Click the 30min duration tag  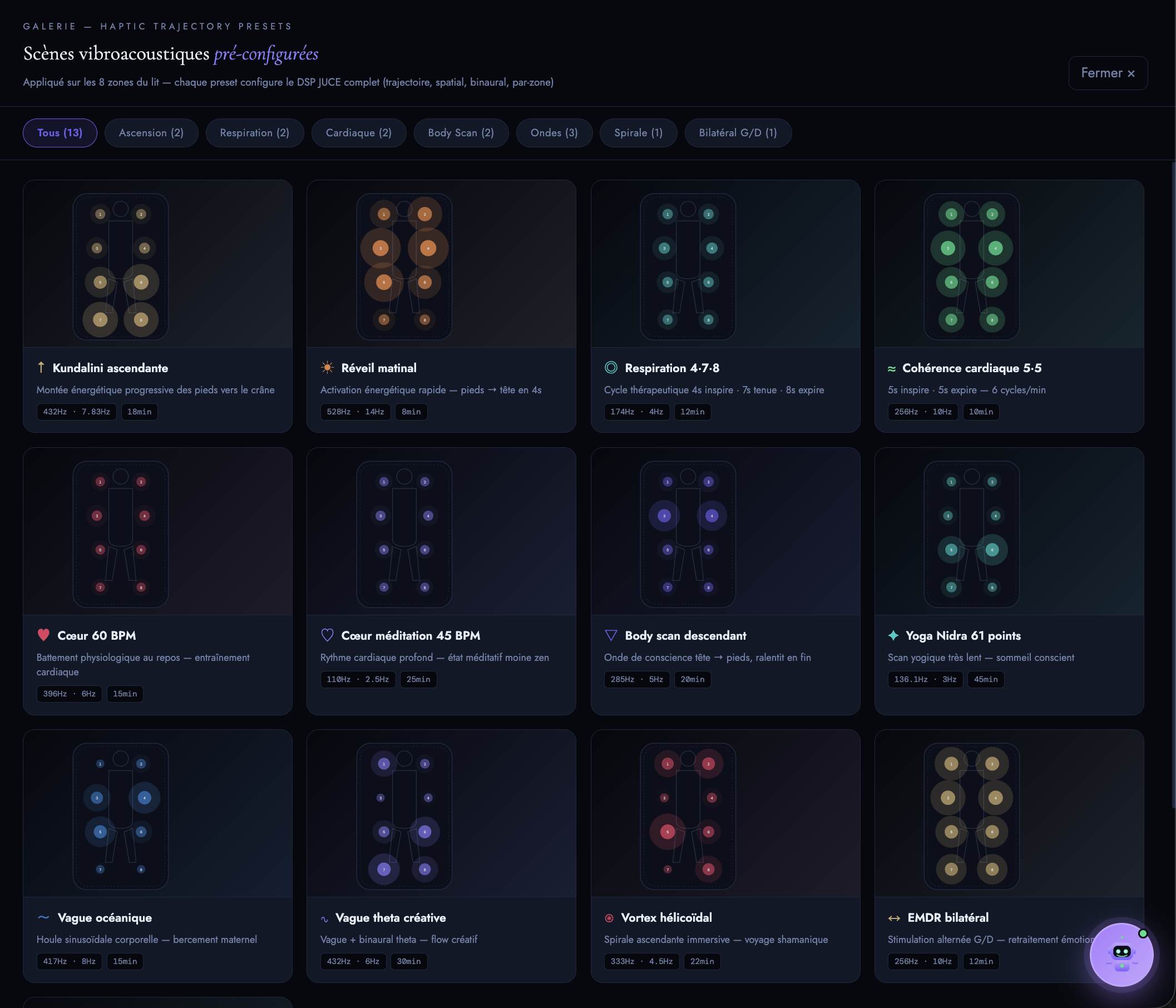pyautogui.click(x=409, y=961)
